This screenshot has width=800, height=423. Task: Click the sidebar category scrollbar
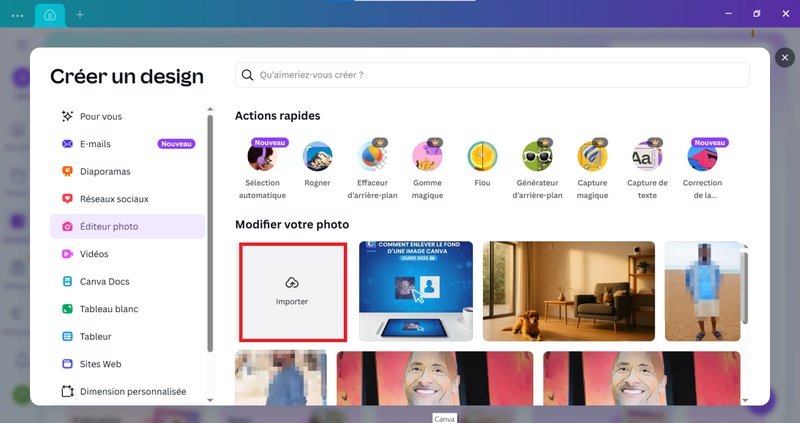tap(210, 233)
